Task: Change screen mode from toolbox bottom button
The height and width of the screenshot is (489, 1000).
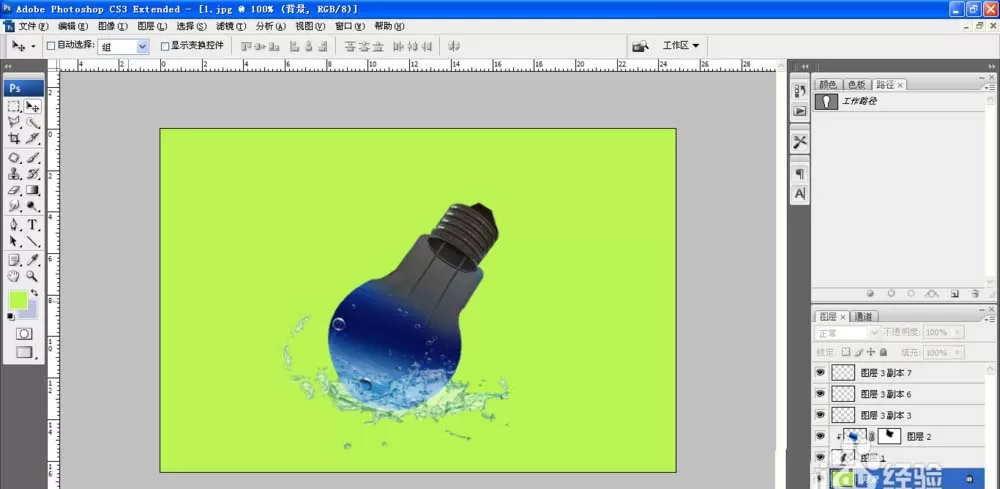Action: [x=24, y=351]
